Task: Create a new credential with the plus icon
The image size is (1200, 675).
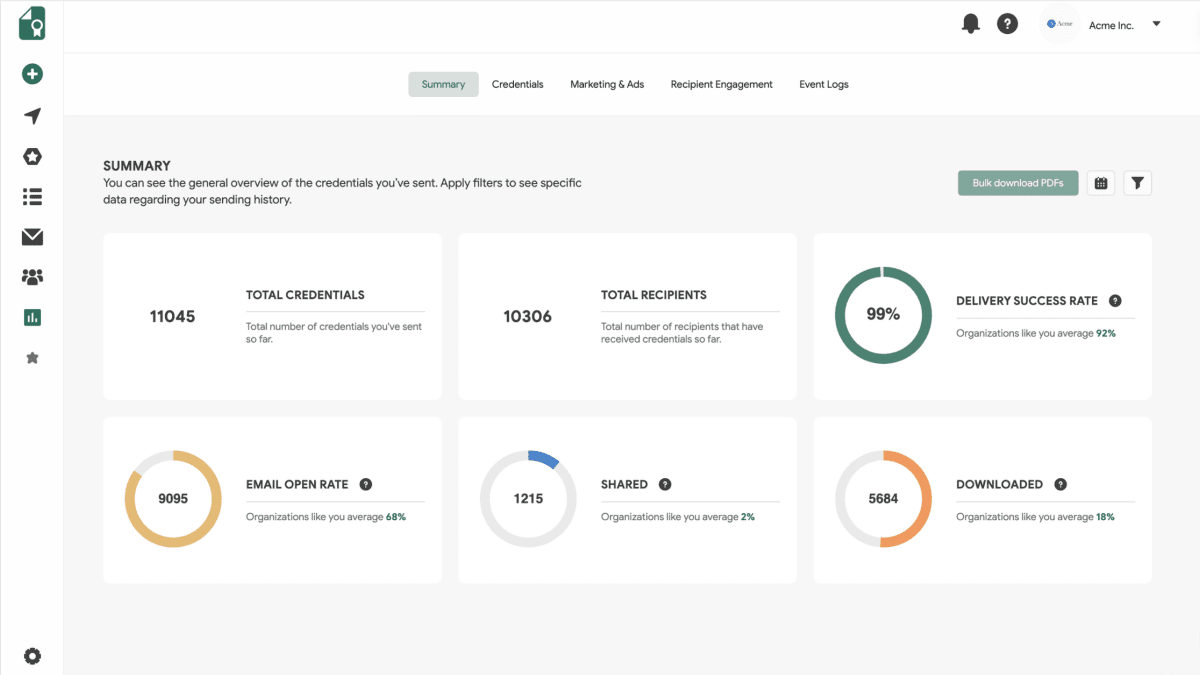Action: coord(32,74)
